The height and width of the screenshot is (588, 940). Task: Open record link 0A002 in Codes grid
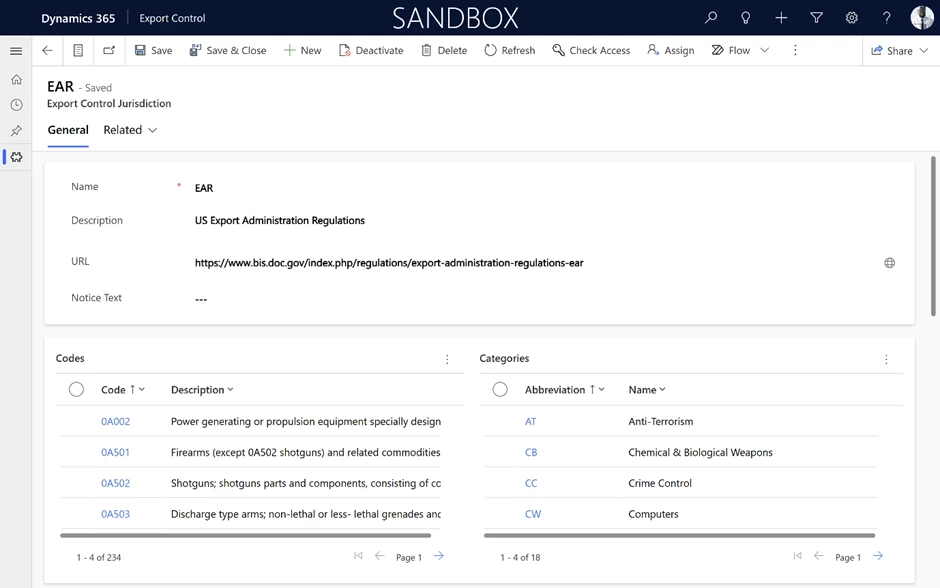click(115, 421)
